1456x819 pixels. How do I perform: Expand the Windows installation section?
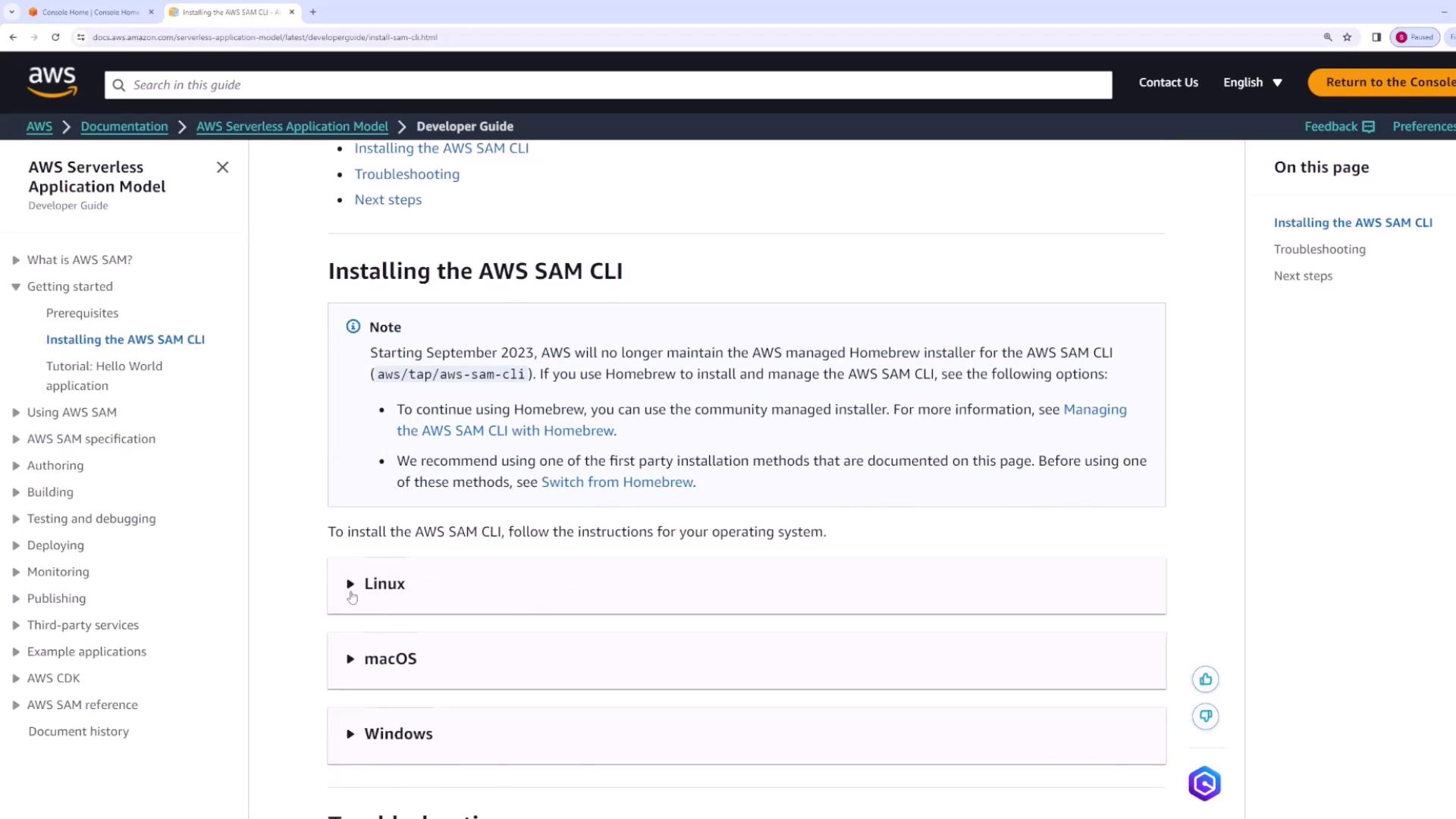[398, 734]
